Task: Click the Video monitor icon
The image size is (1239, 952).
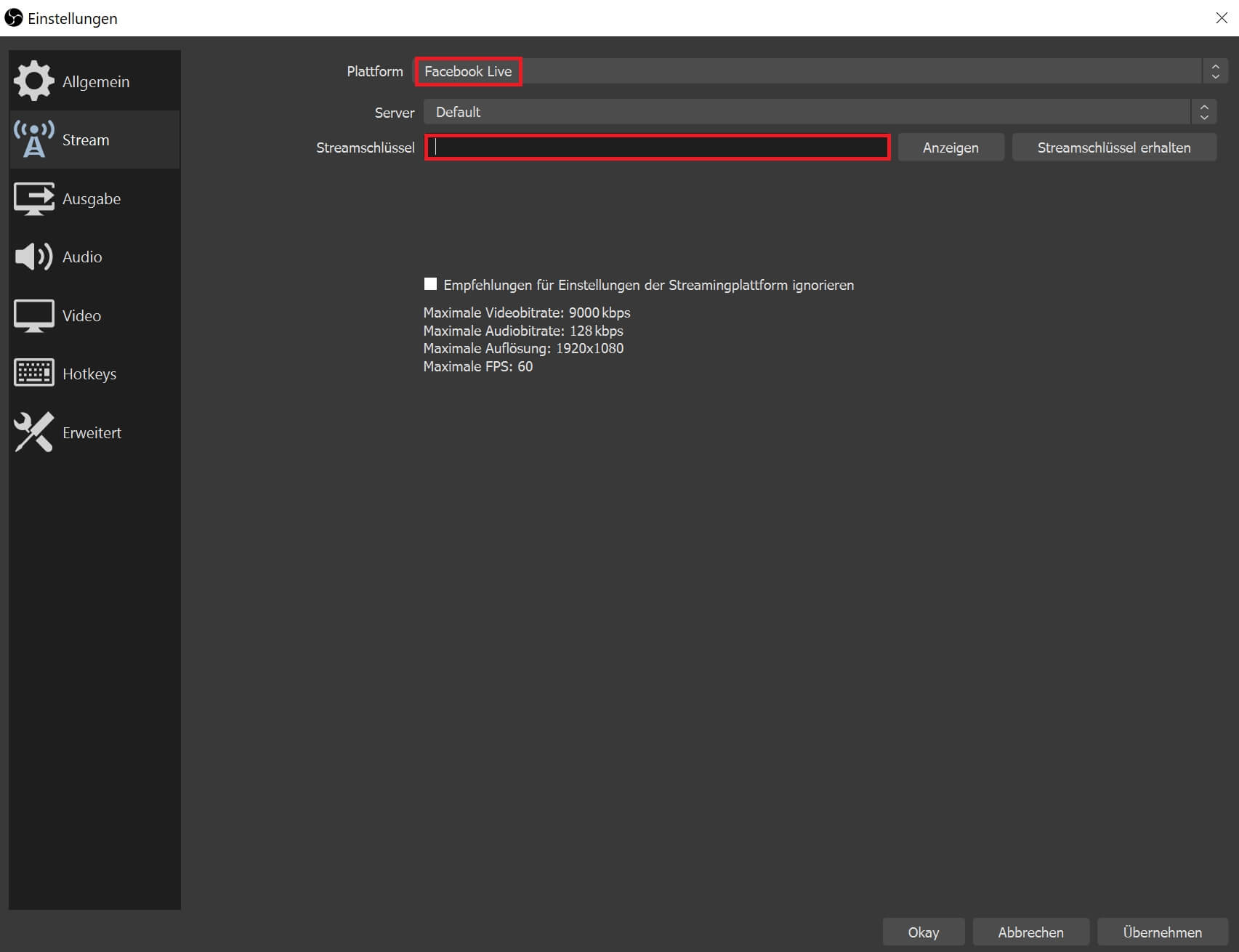Action: coord(33,315)
